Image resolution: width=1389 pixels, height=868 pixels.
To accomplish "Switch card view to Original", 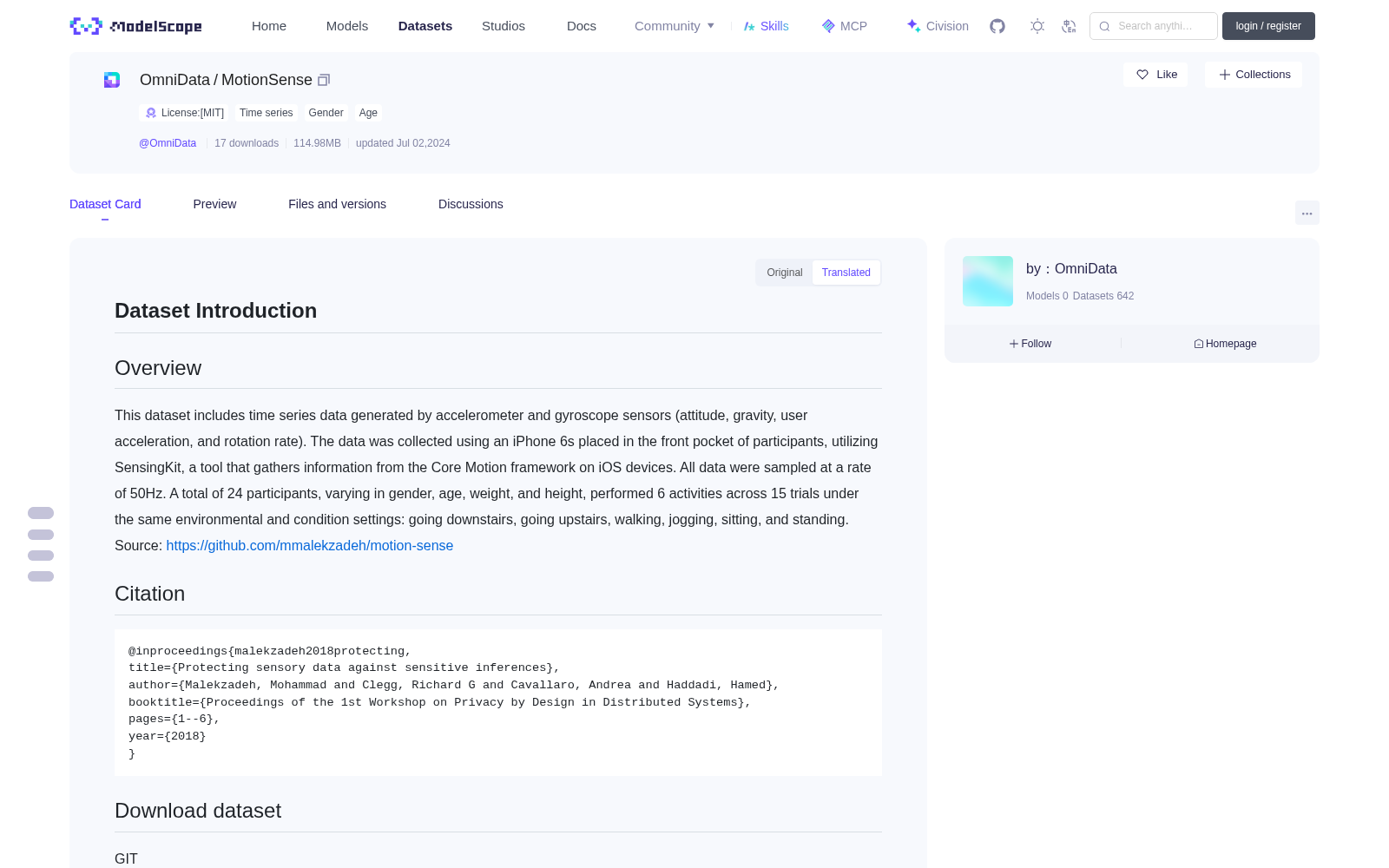I will click(x=784, y=273).
